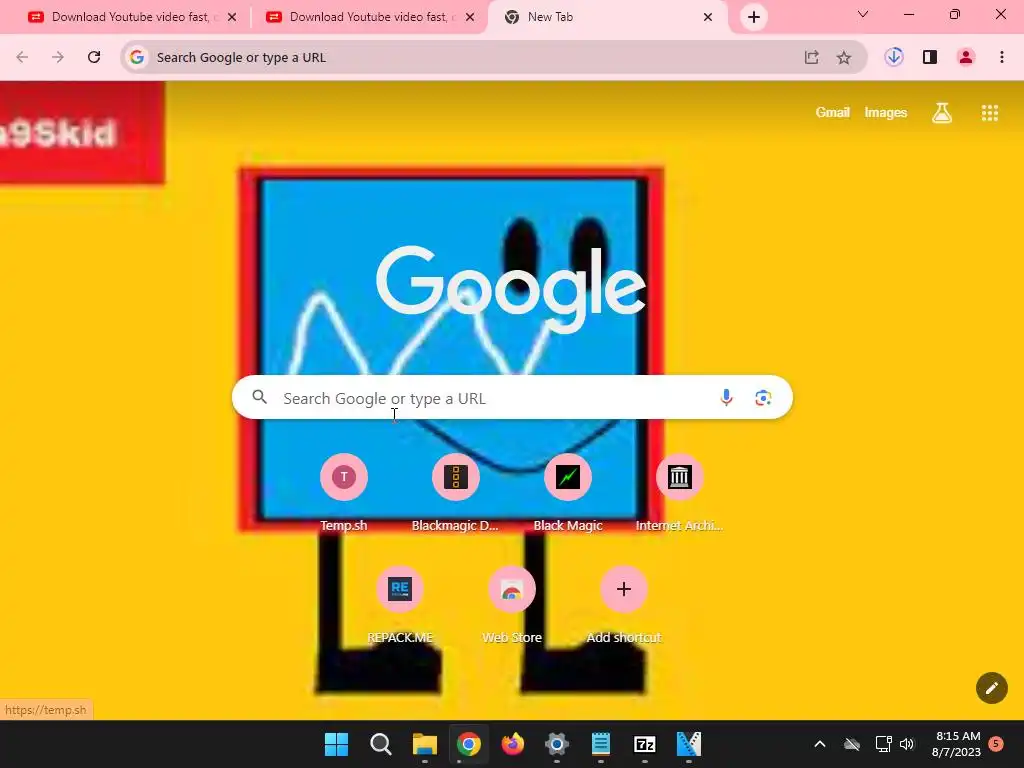Open Search Labs flask icon
The height and width of the screenshot is (768, 1024).
pos(942,113)
